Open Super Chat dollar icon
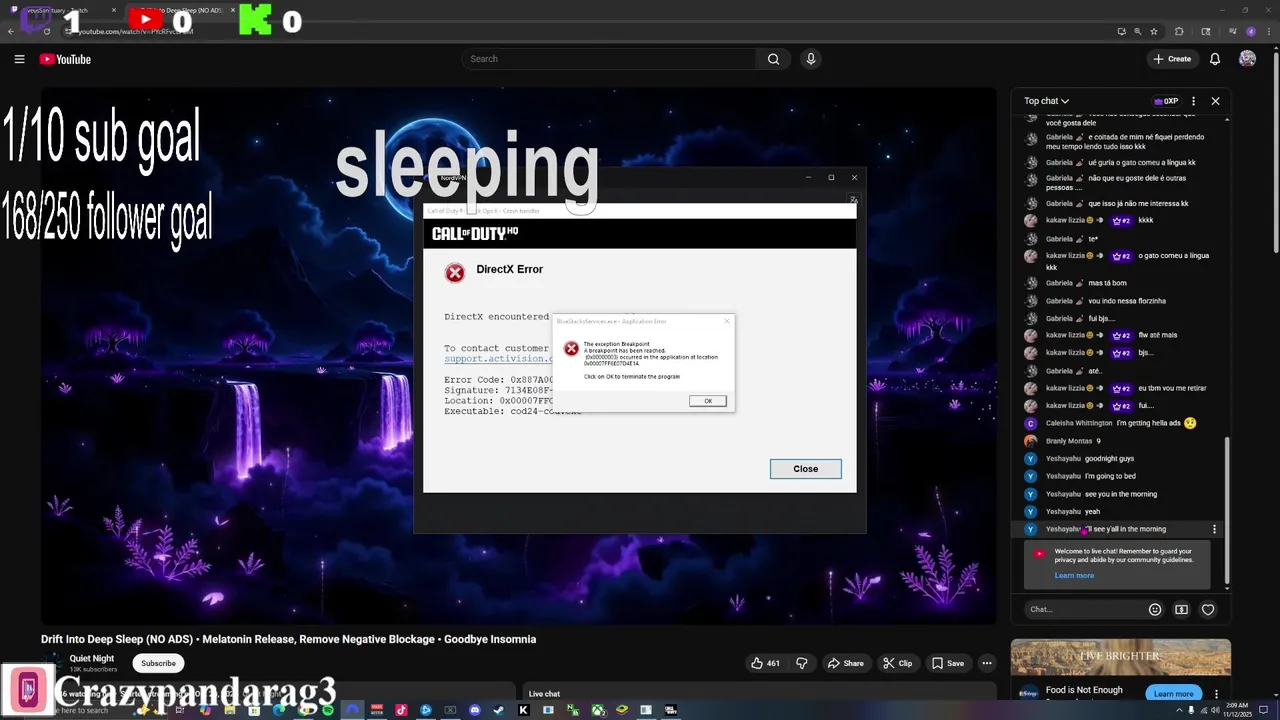The image size is (1280, 720). click(1181, 609)
